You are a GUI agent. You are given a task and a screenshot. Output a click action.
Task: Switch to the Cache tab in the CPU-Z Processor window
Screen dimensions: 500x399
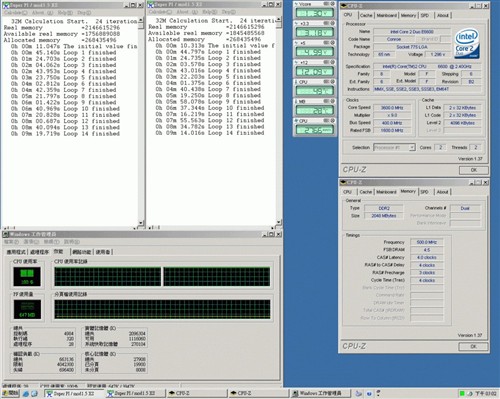click(x=366, y=16)
